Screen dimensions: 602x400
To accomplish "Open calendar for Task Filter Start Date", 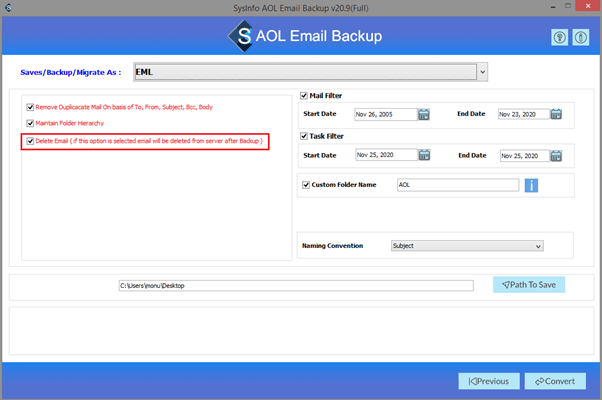I will point(424,155).
